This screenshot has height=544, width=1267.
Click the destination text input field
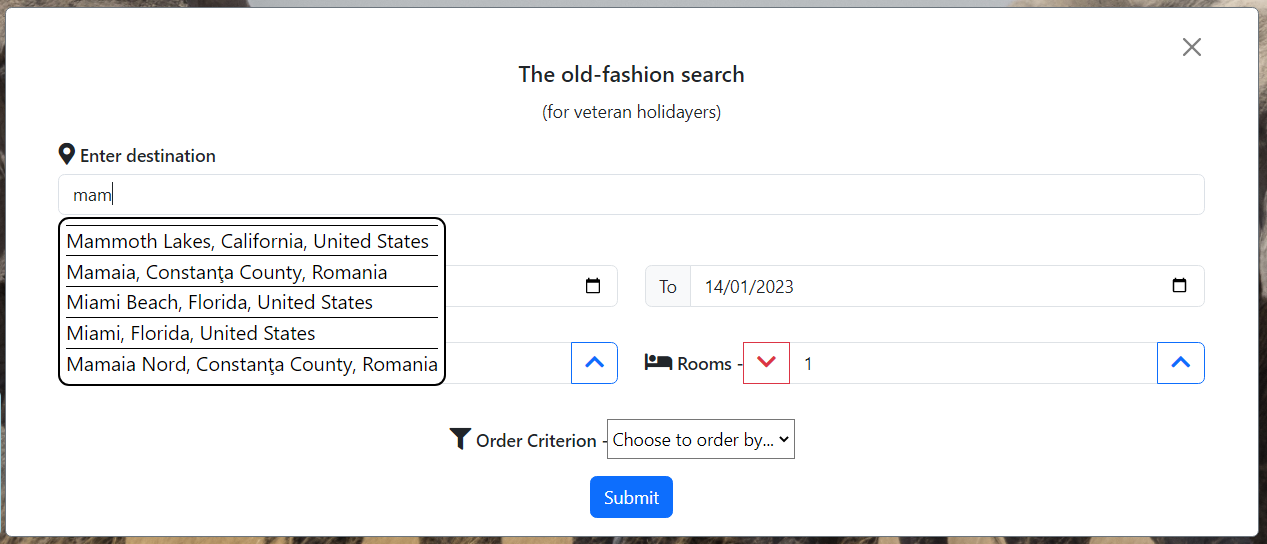(x=631, y=195)
